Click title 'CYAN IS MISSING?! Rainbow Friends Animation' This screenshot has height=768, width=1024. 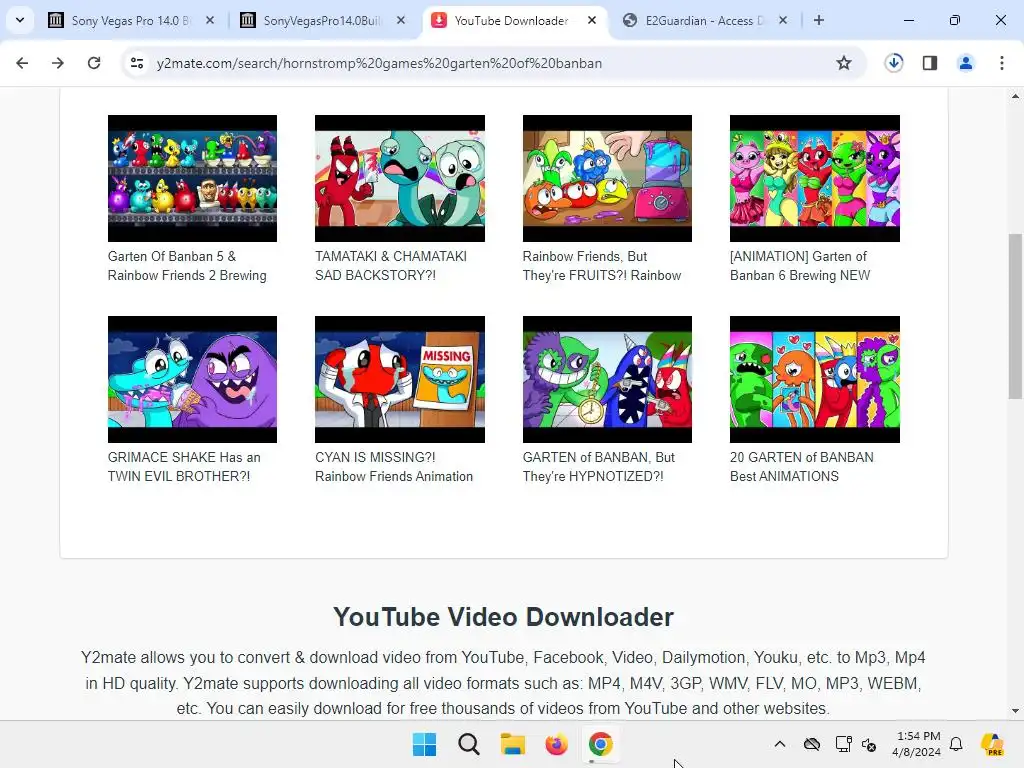[x=394, y=467]
